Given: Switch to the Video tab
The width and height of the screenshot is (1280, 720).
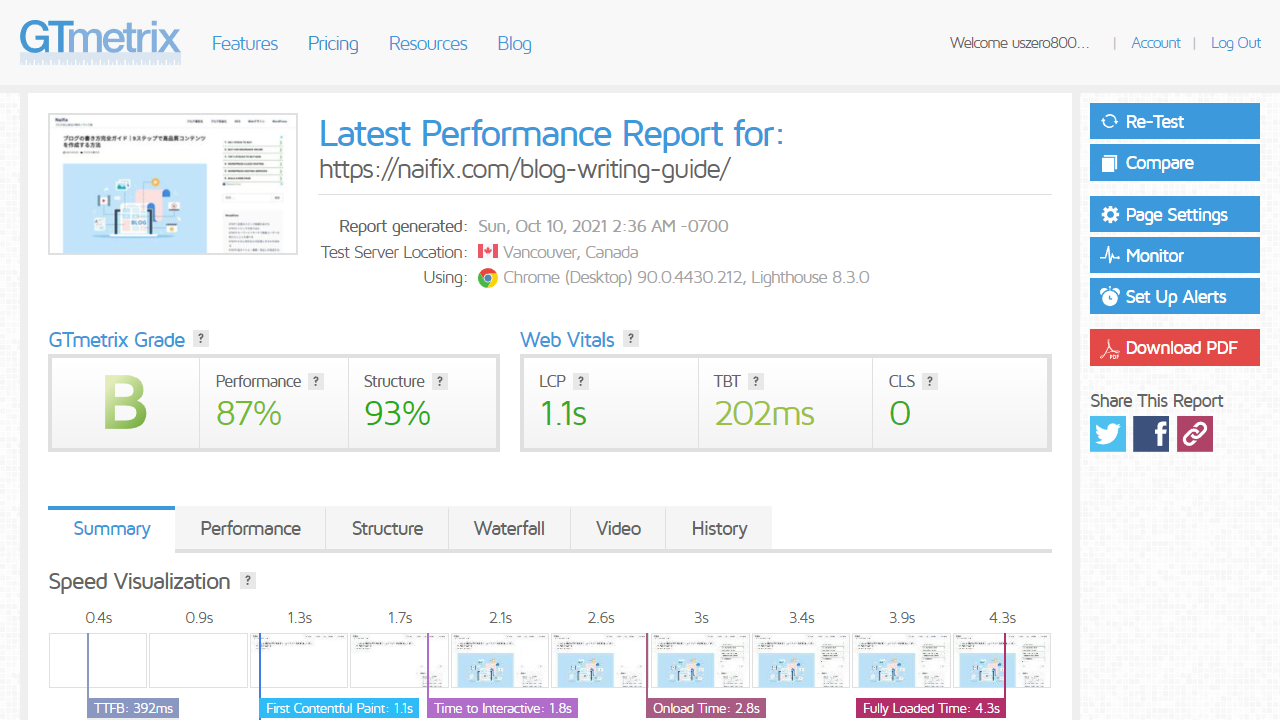Looking at the screenshot, I should (x=618, y=528).
